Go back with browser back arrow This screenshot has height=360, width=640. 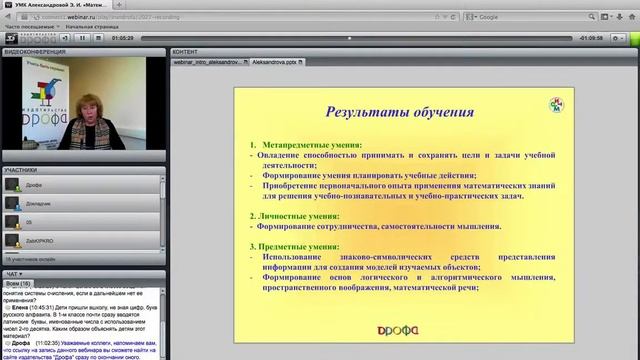click(8, 17)
